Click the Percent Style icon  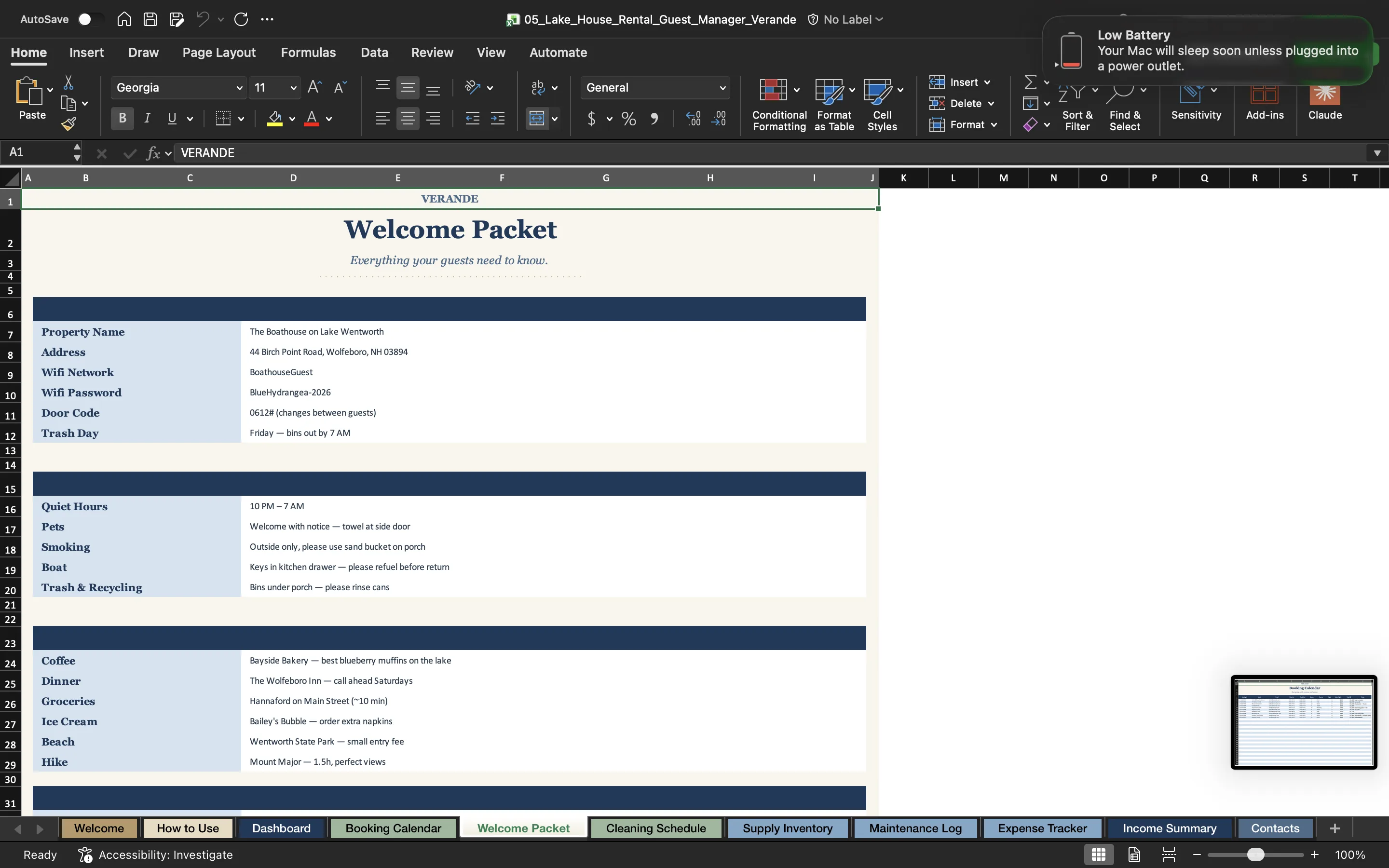tap(629, 119)
